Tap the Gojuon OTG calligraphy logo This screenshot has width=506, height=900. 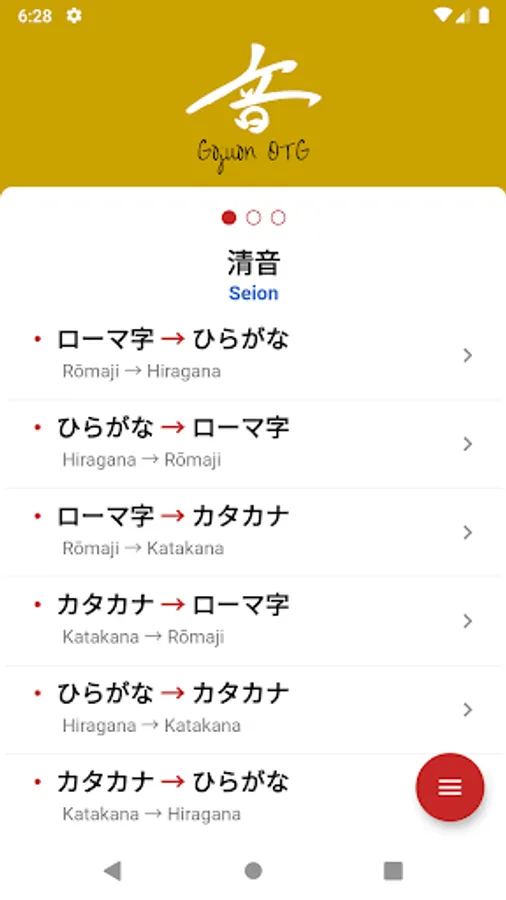point(253,107)
